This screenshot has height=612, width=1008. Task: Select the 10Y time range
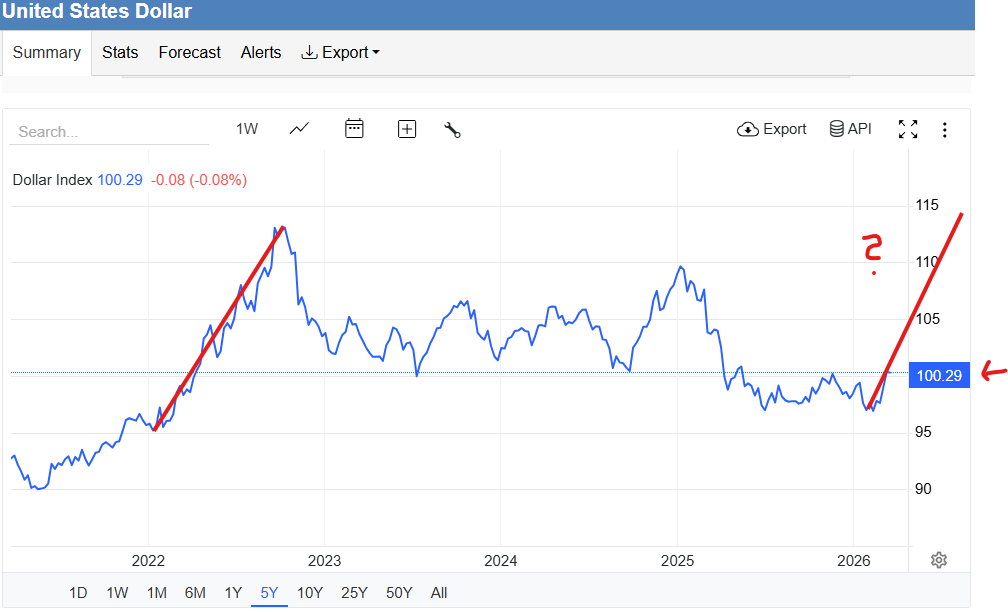[x=310, y=593]
